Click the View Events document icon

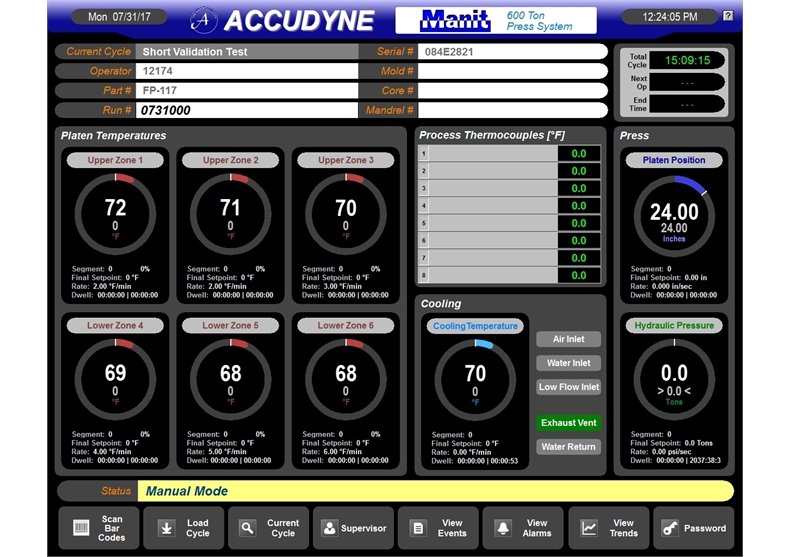(x=419, y=527)
